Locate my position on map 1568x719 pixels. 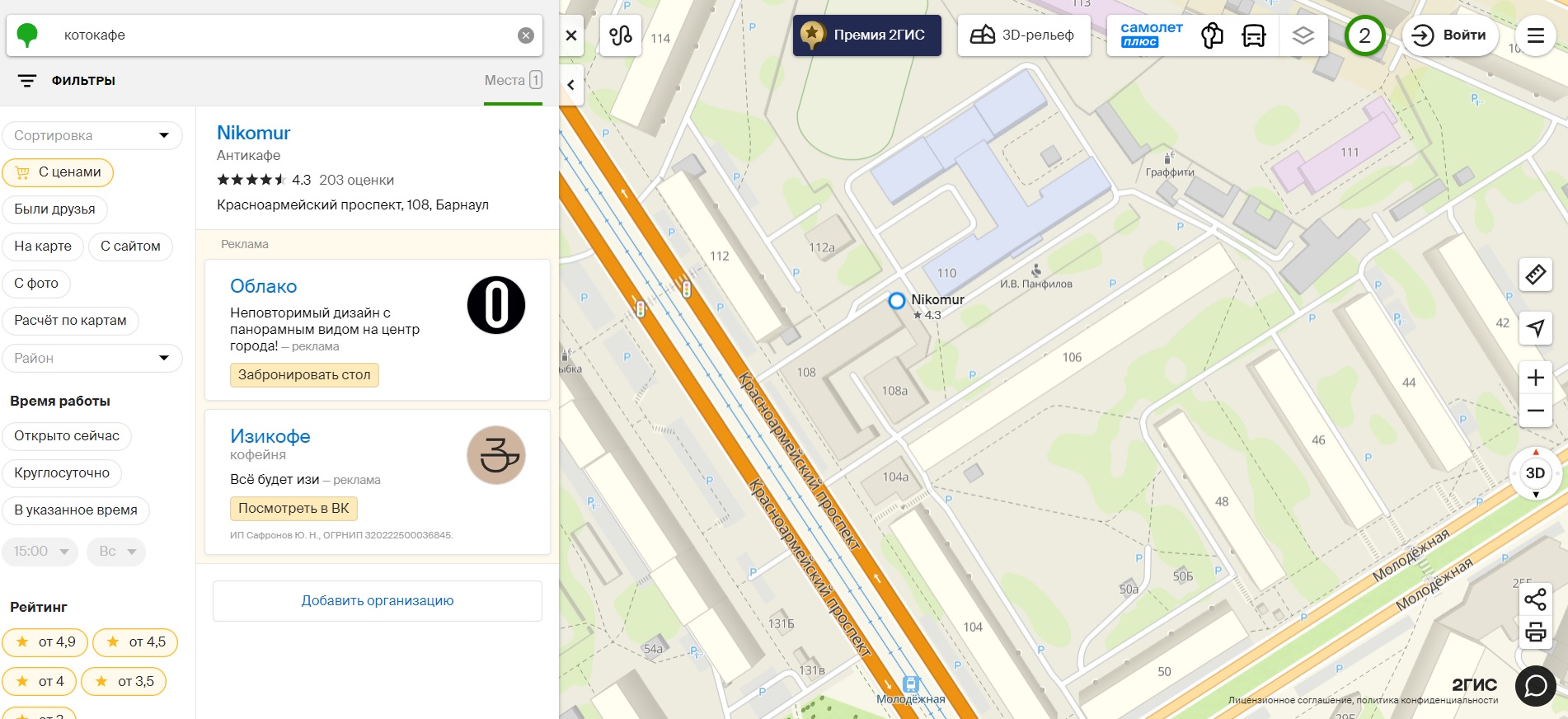coord(1535,328)
